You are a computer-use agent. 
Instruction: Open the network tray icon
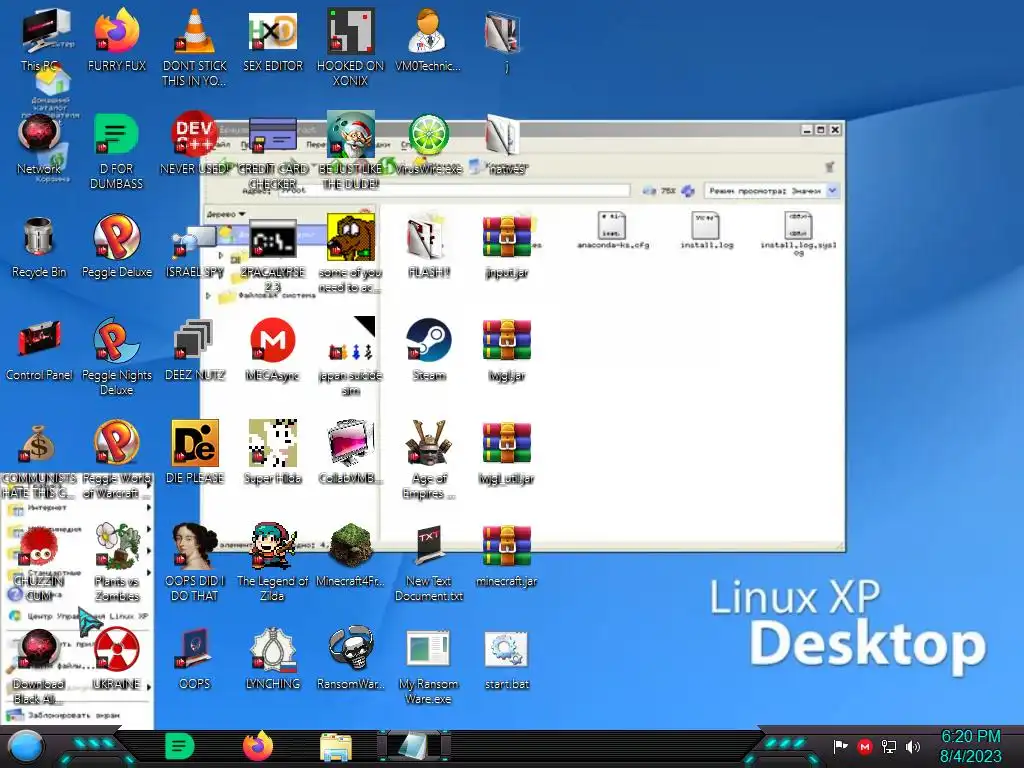pos(889,746)
